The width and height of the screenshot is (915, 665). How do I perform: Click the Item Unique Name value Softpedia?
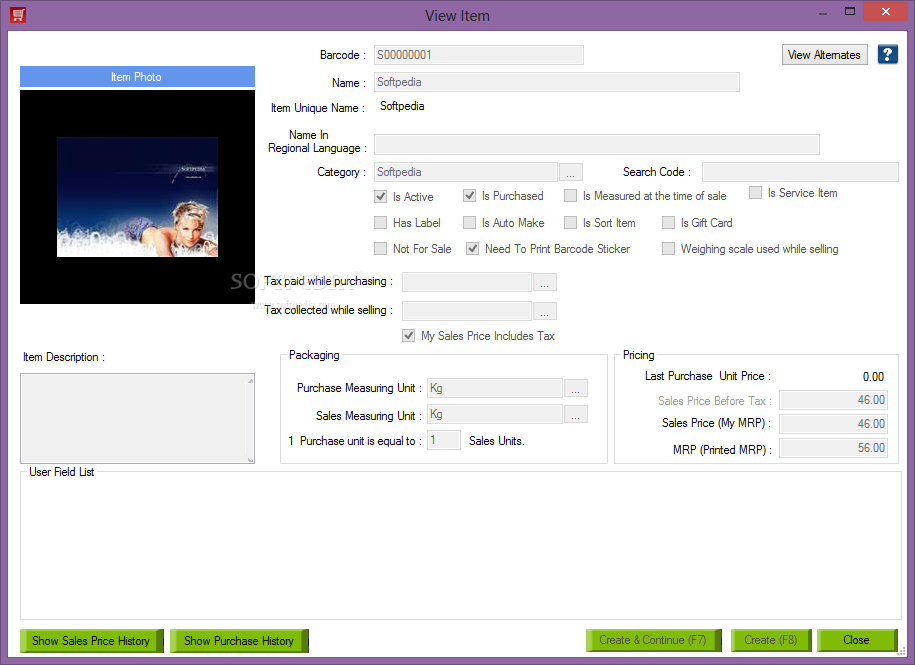[x=402, y=106]
